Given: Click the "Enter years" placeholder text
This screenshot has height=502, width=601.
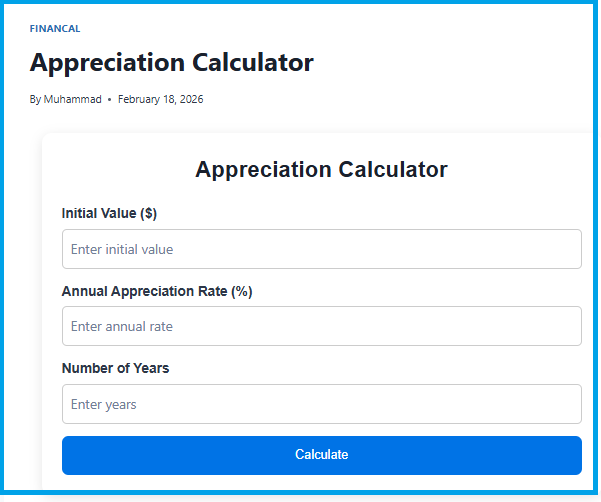Looking at the screenshot, I should point(104,404).
